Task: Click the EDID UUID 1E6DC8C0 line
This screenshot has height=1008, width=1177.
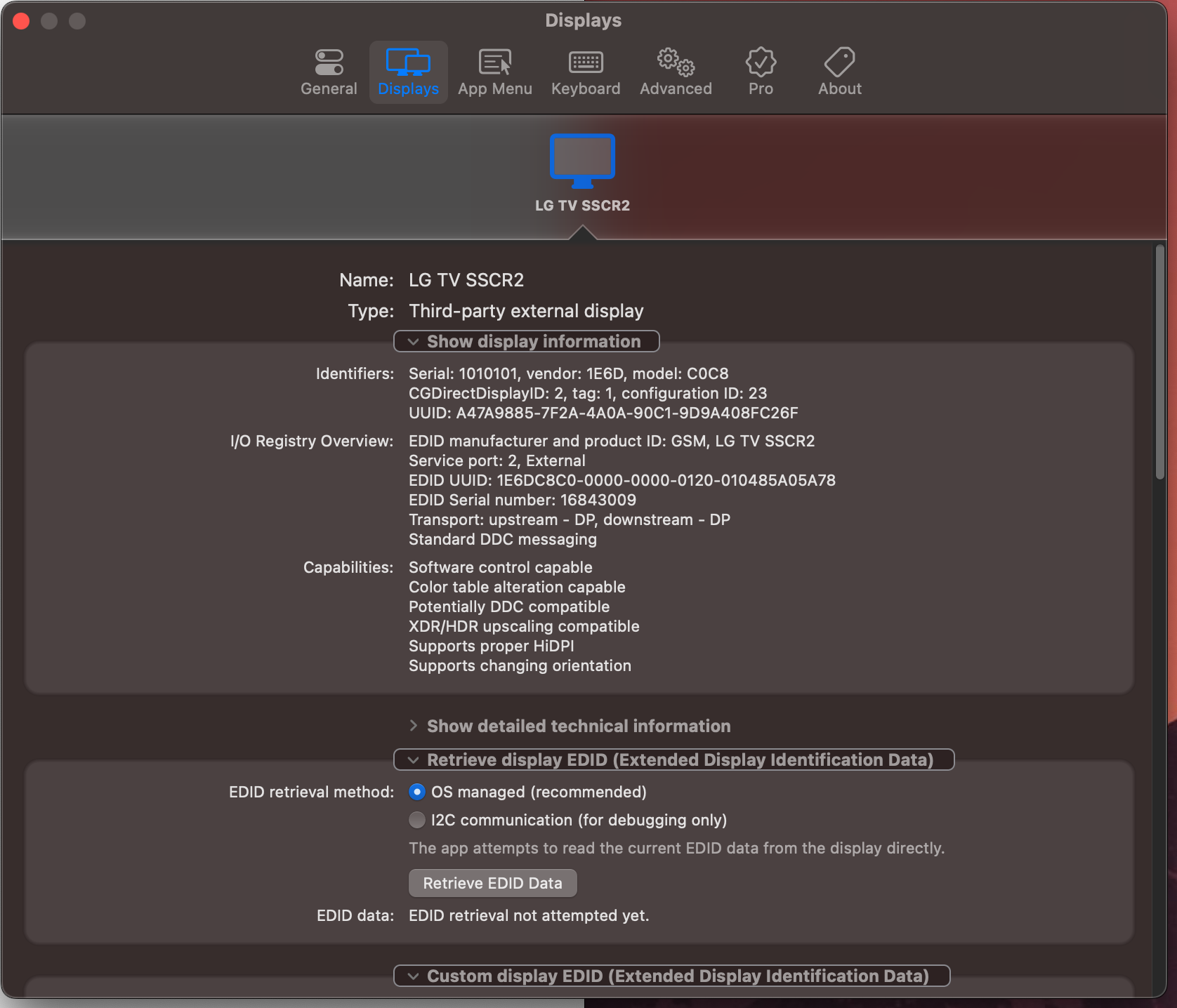Action: coord(622,480)
